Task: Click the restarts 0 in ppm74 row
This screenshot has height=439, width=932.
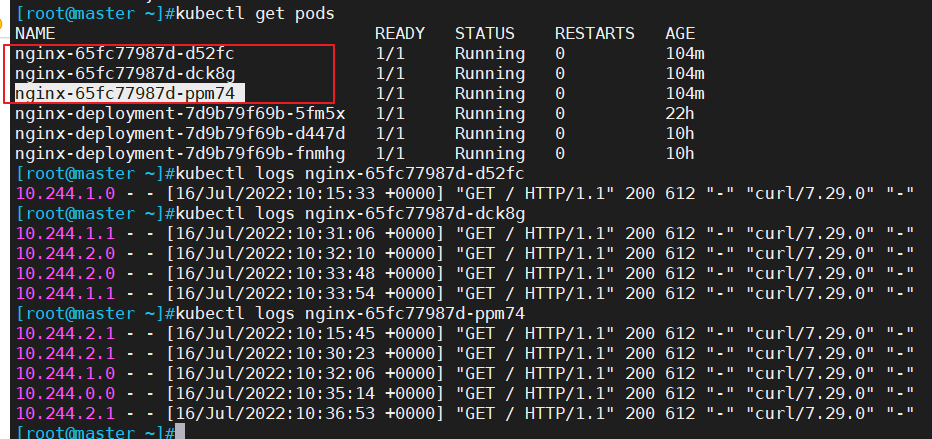Action: click(560, 94)
